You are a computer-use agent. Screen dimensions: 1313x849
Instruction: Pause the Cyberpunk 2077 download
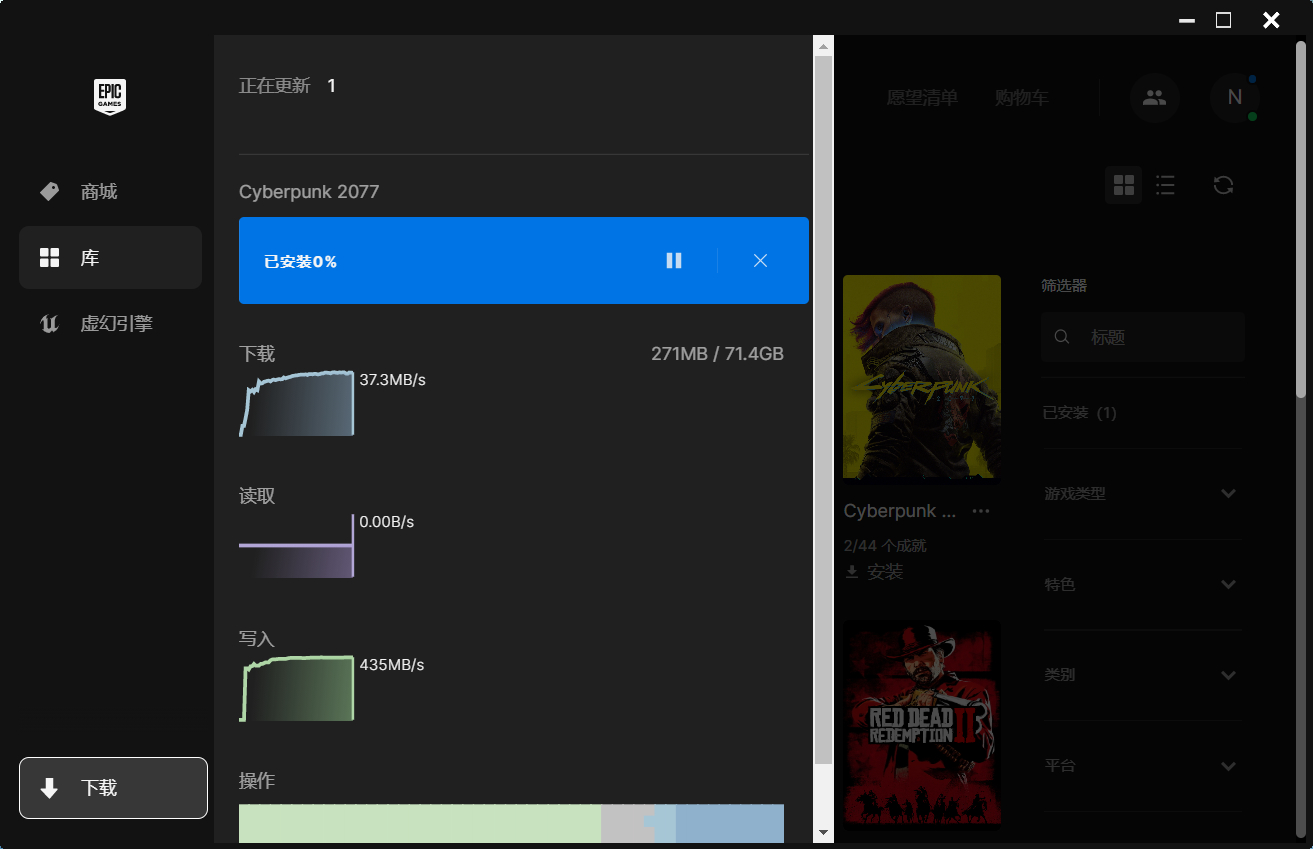pos(674,261)
